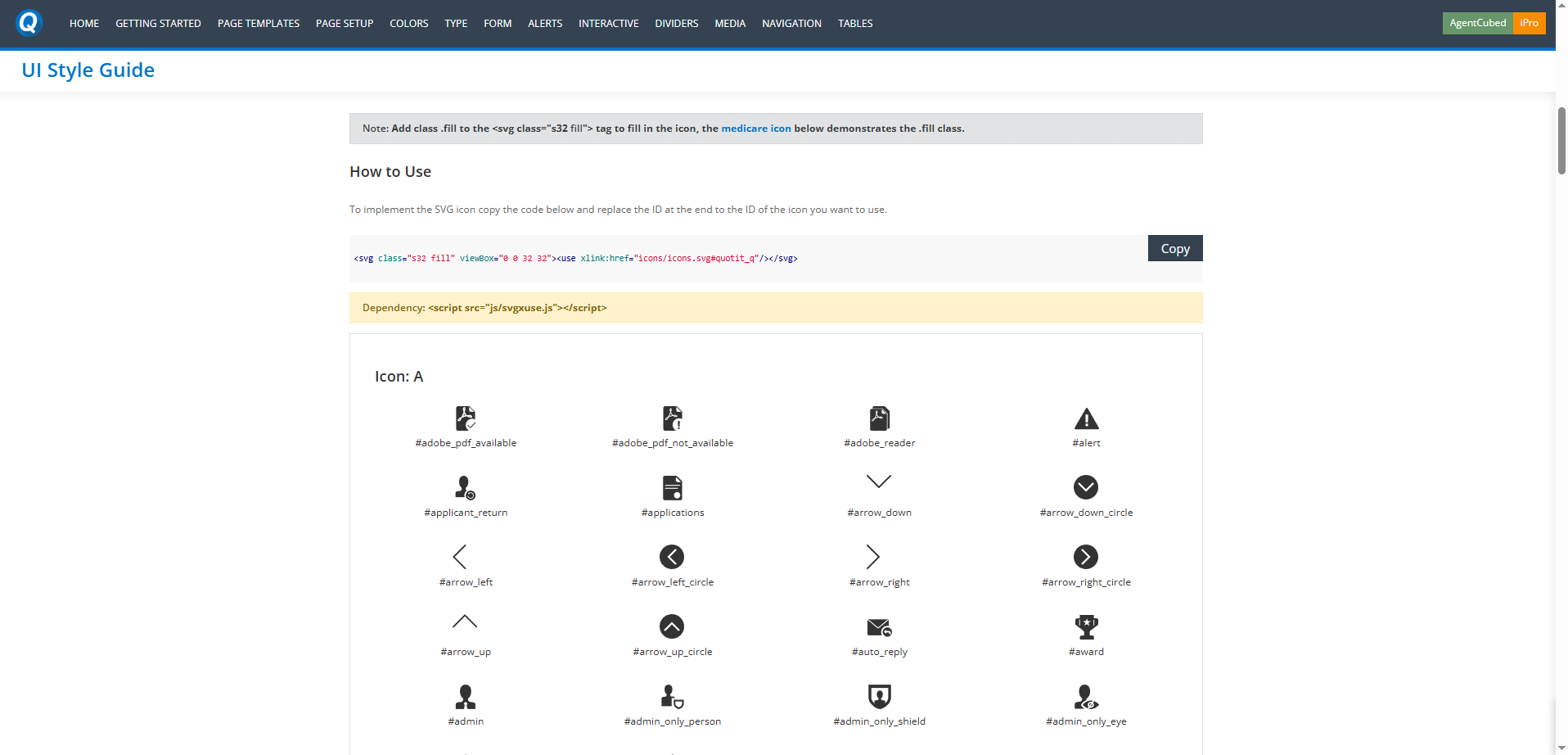
Task: Click the #auto_reply label
Action: point(880,652)
